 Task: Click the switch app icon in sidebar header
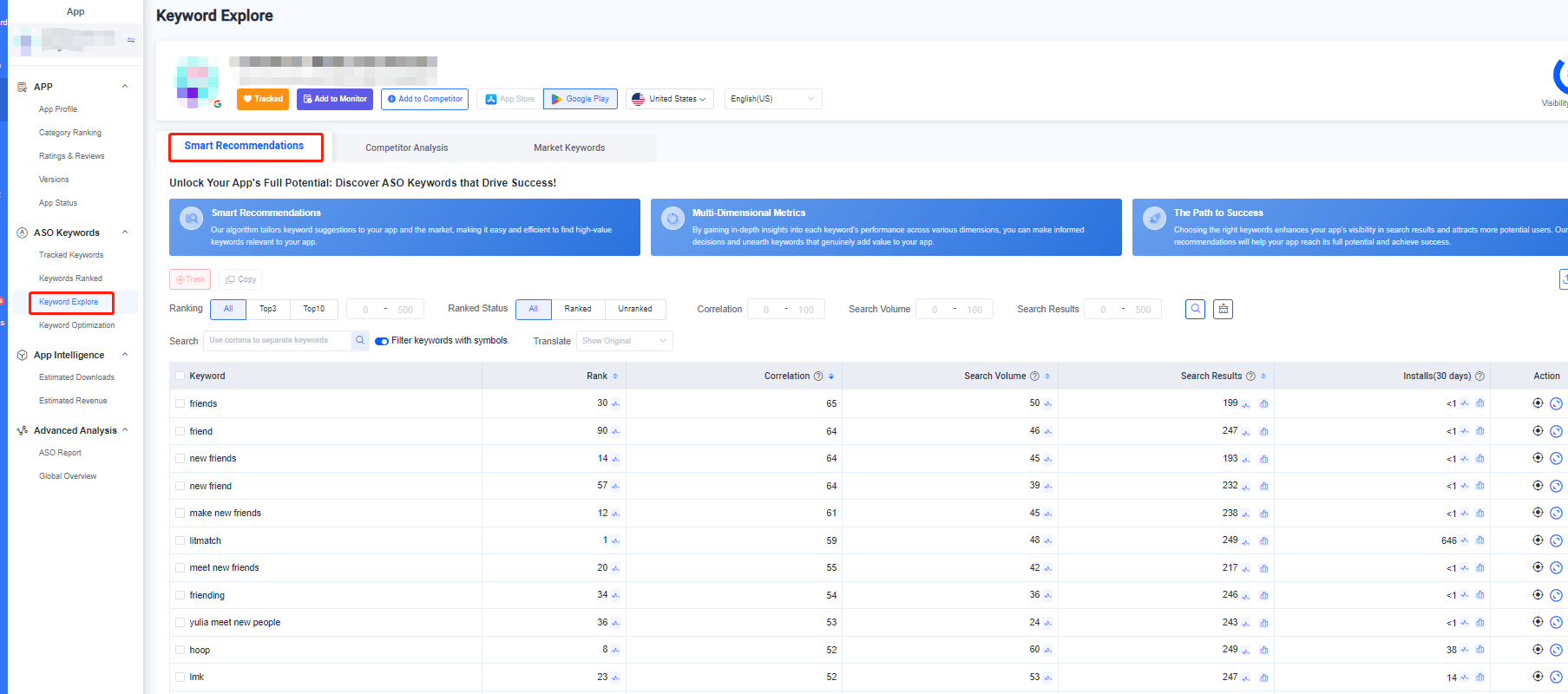131,41
